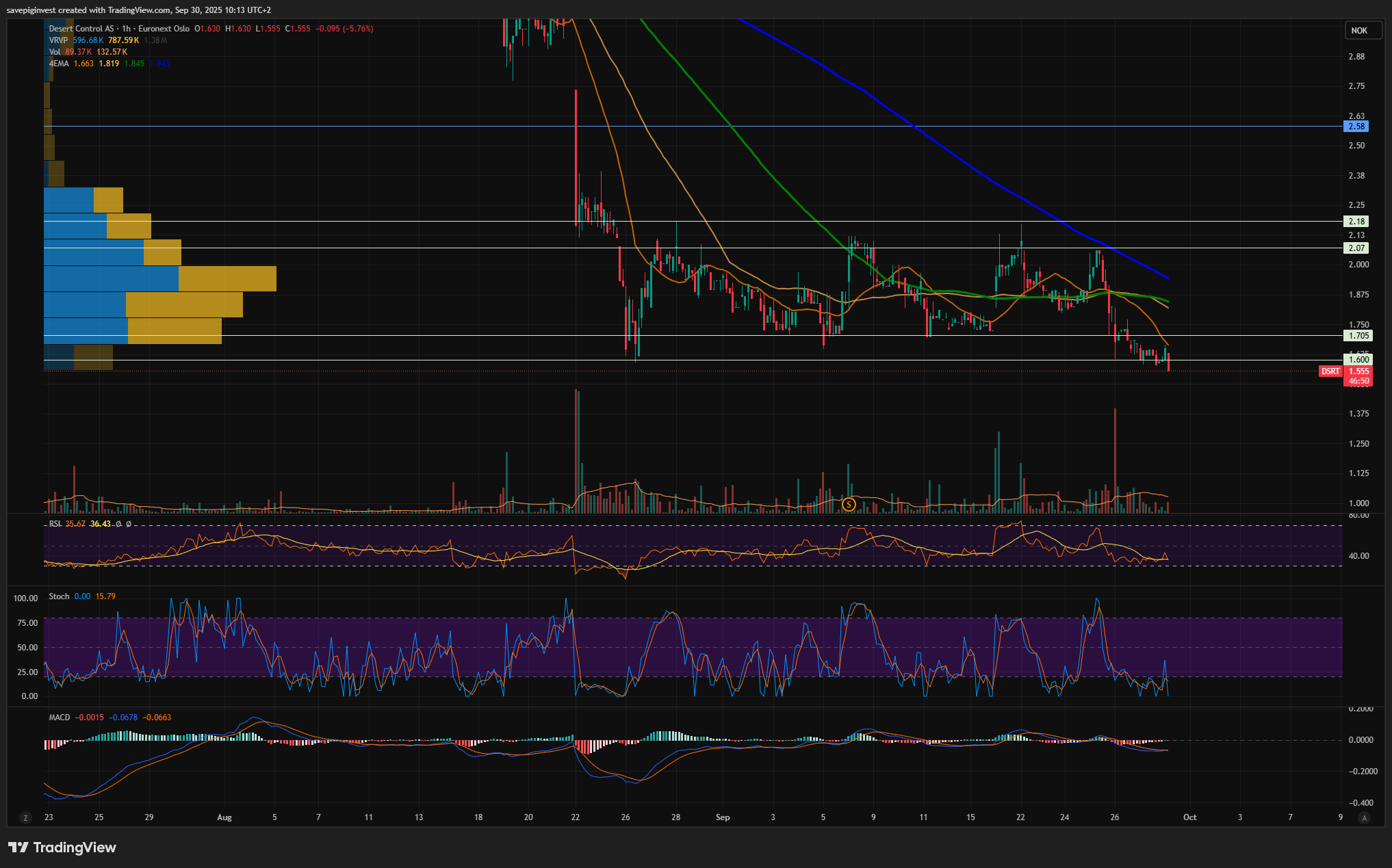Click the 1.600 price level label
The width and height of the screenshot is (1392, 868).
tap(1358, 360)
